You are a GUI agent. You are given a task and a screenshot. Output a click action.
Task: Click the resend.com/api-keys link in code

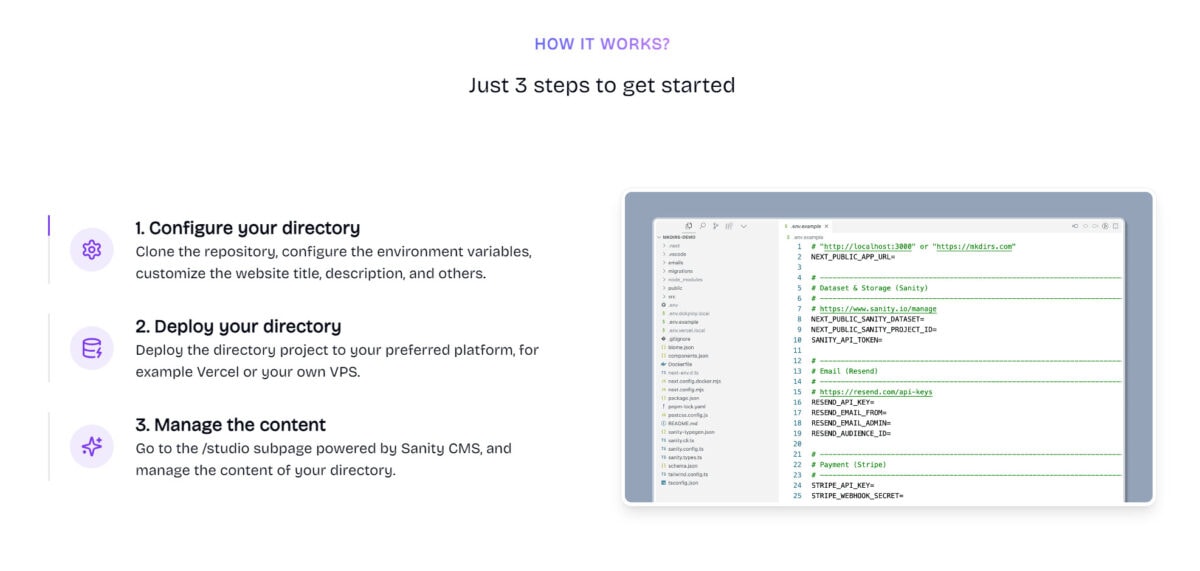click(876, 392)
